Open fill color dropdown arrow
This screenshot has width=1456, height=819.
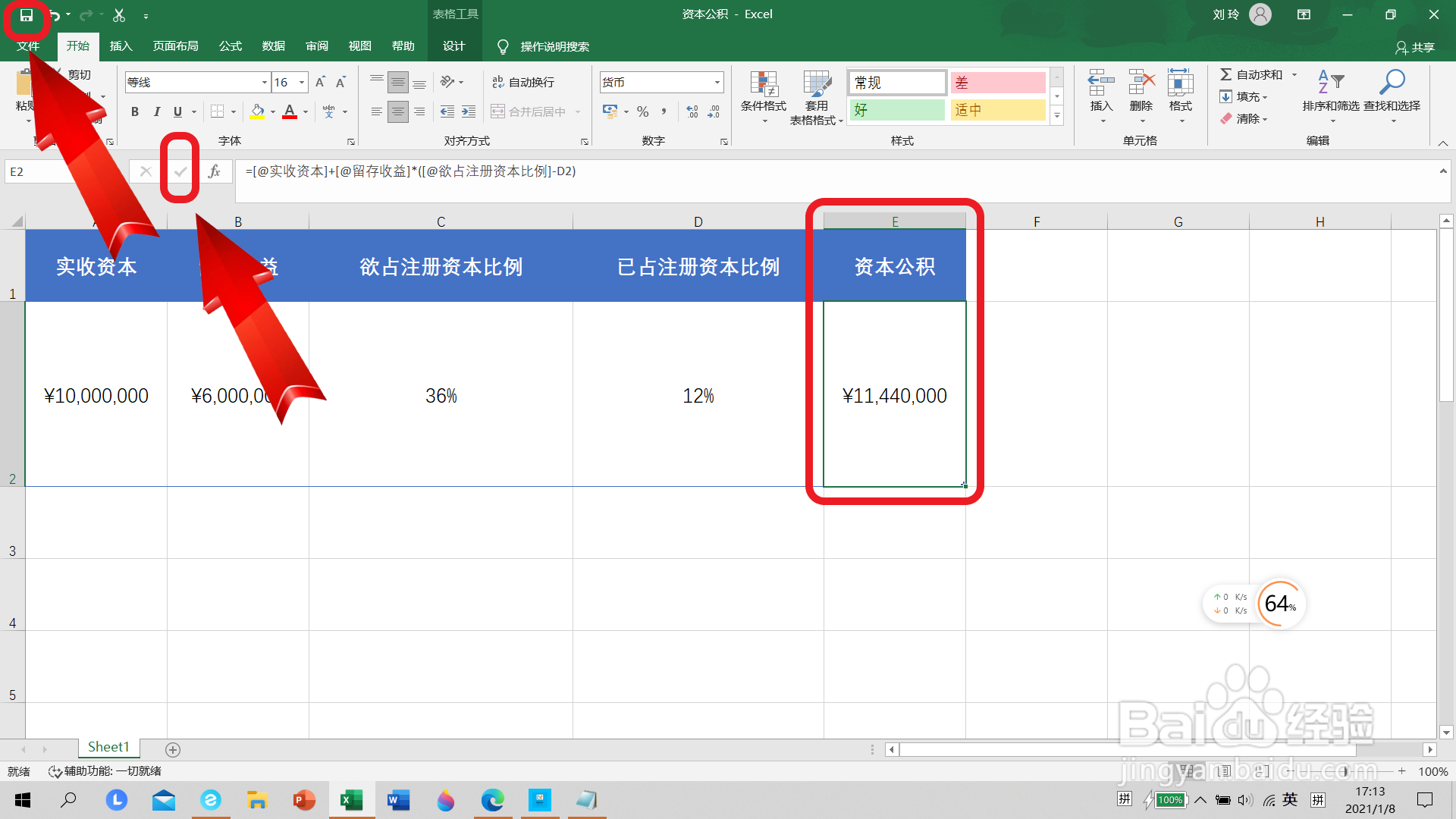273,112
